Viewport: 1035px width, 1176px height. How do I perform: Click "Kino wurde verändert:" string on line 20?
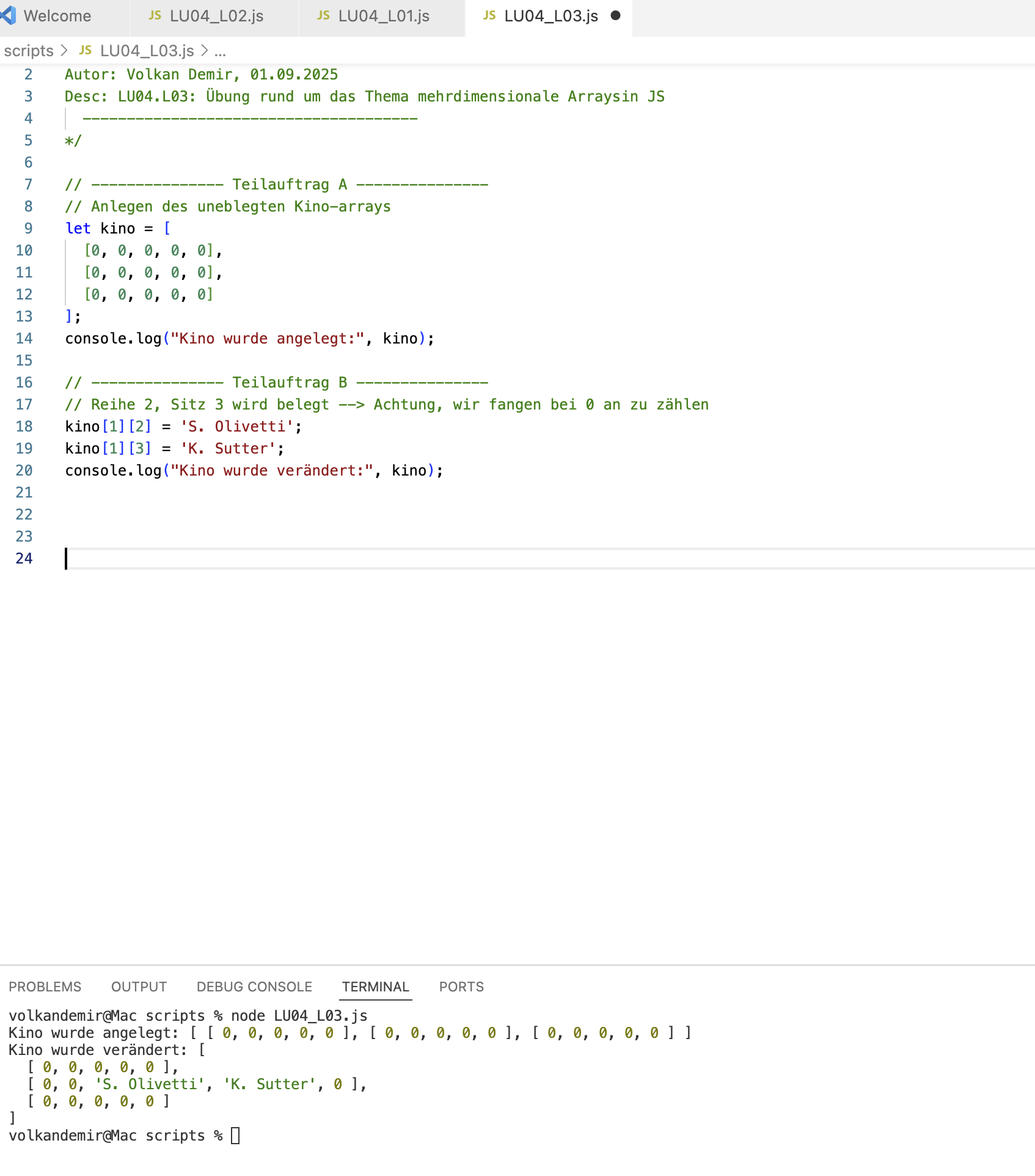[x=272, y=470]
